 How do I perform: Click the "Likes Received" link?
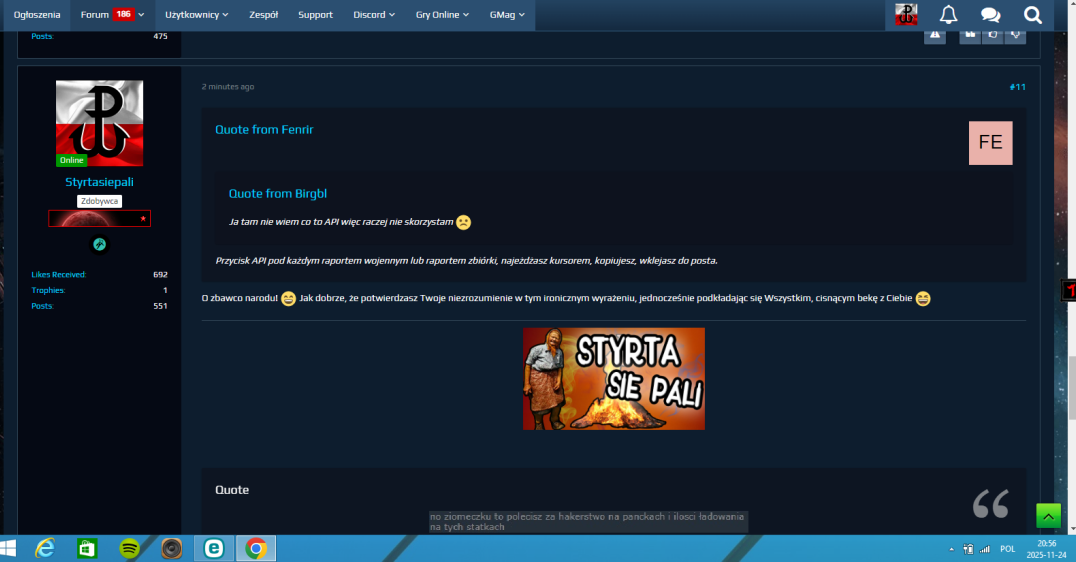tap(58, 274)
